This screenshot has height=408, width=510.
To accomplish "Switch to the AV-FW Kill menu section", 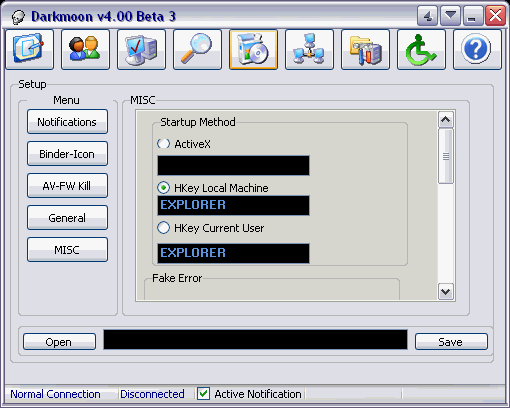I will click(67, 186).
